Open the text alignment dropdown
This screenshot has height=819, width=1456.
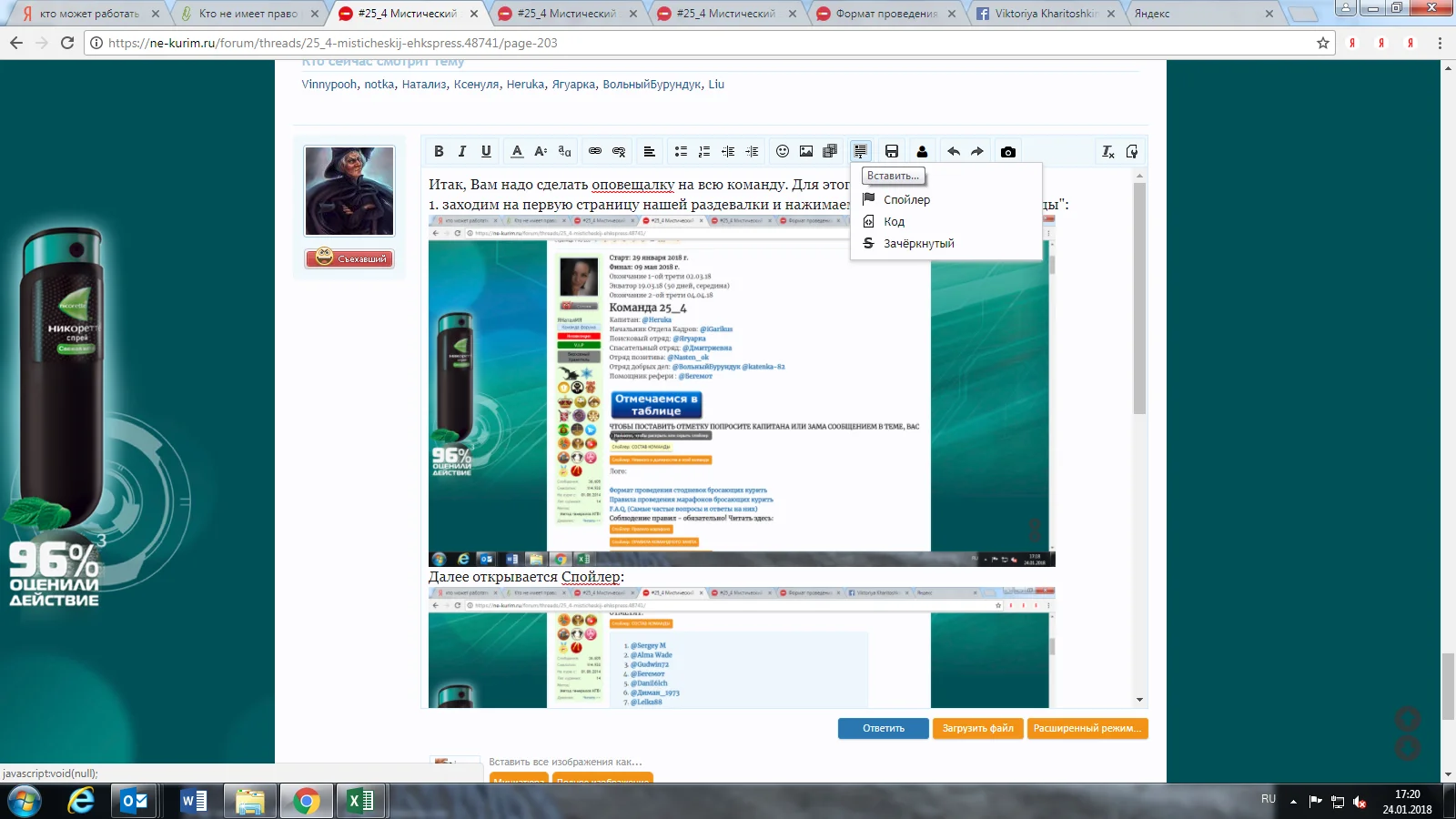(649, 151)
